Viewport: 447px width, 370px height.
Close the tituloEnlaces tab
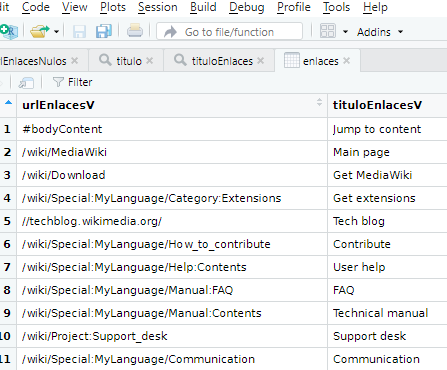[261, 60]
